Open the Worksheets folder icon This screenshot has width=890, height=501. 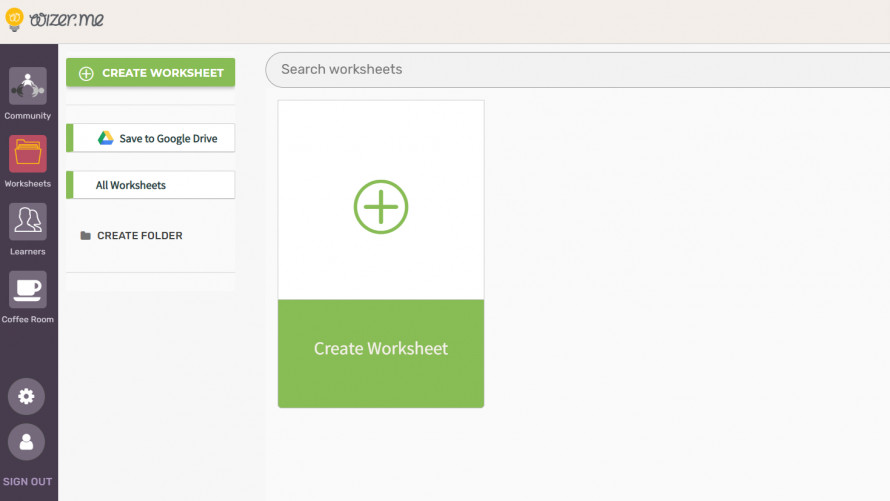coord(27,154)
